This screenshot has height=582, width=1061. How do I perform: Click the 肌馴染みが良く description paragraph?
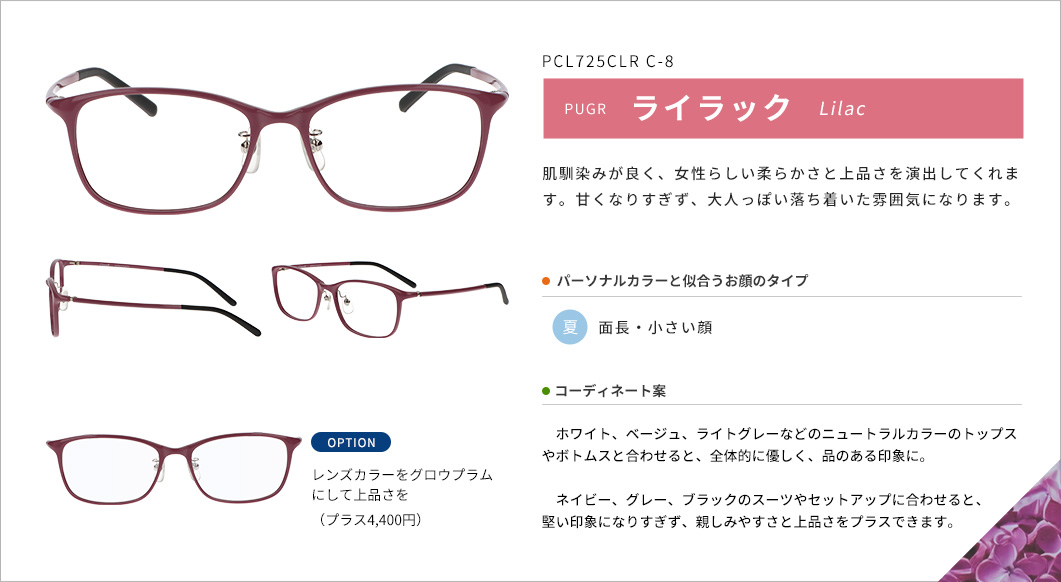pos(781,187)
